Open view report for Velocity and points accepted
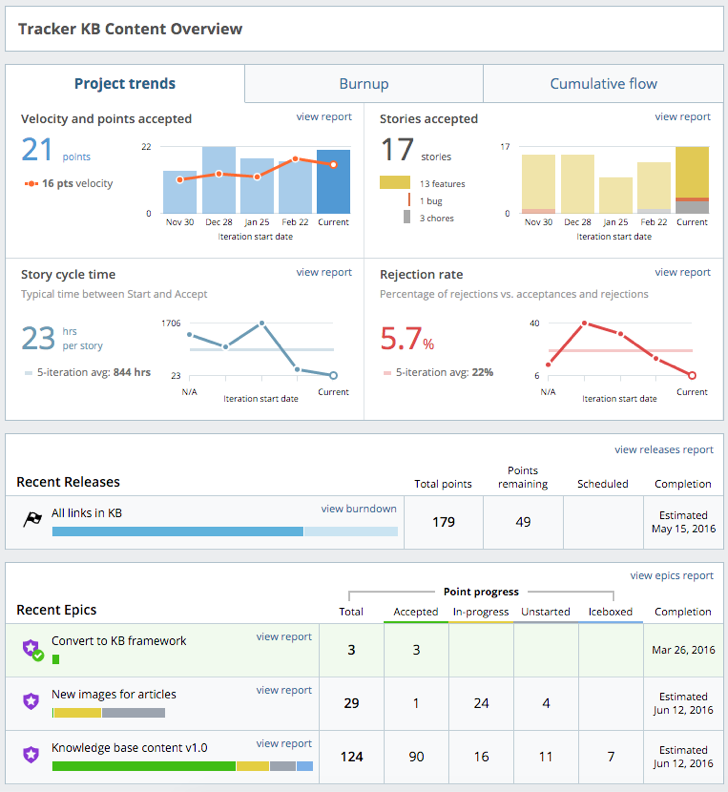Image resolution: width=728 pixels, height=792 pixels. pos(324,117)
